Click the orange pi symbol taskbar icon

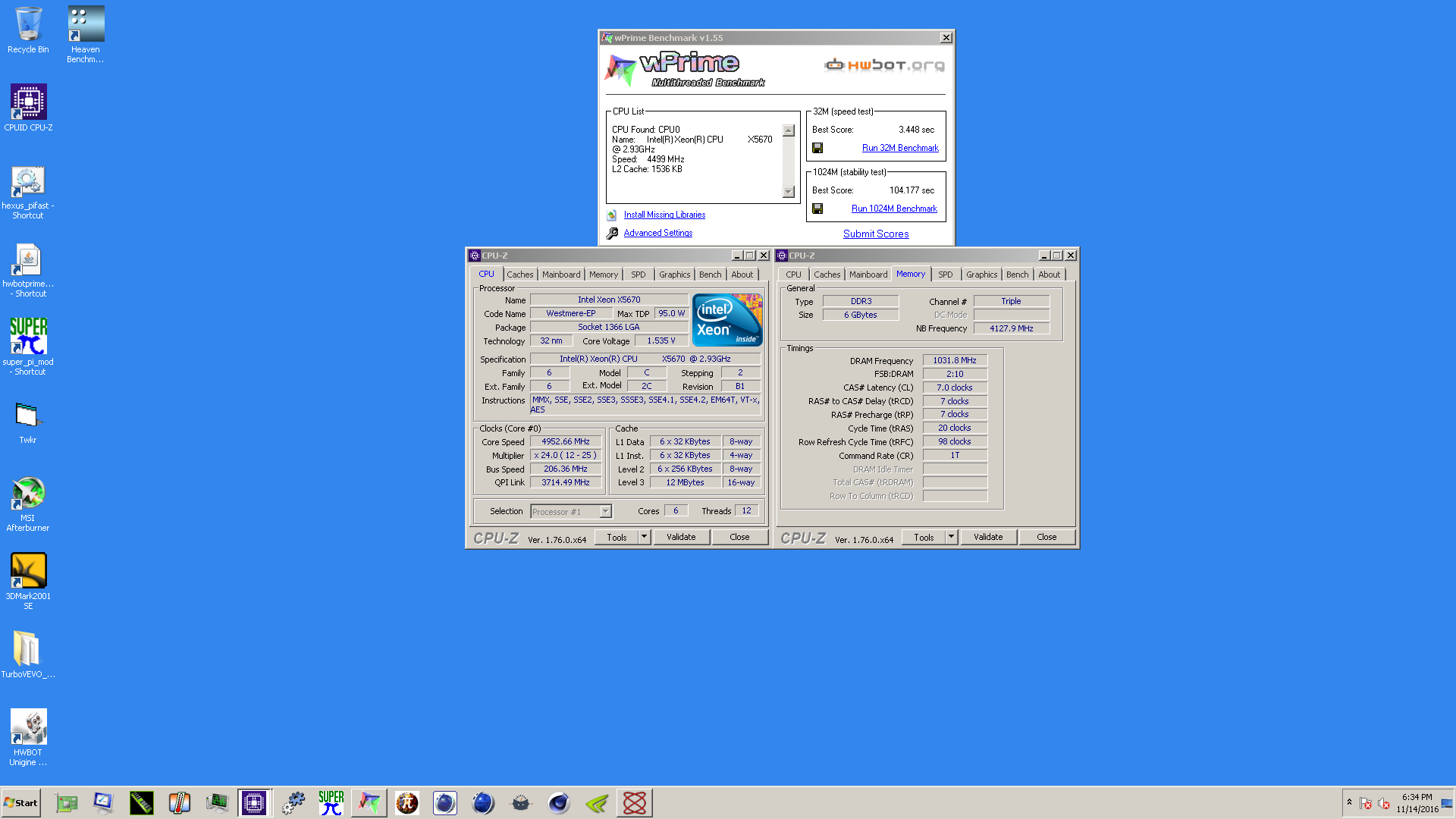(407, 803)
